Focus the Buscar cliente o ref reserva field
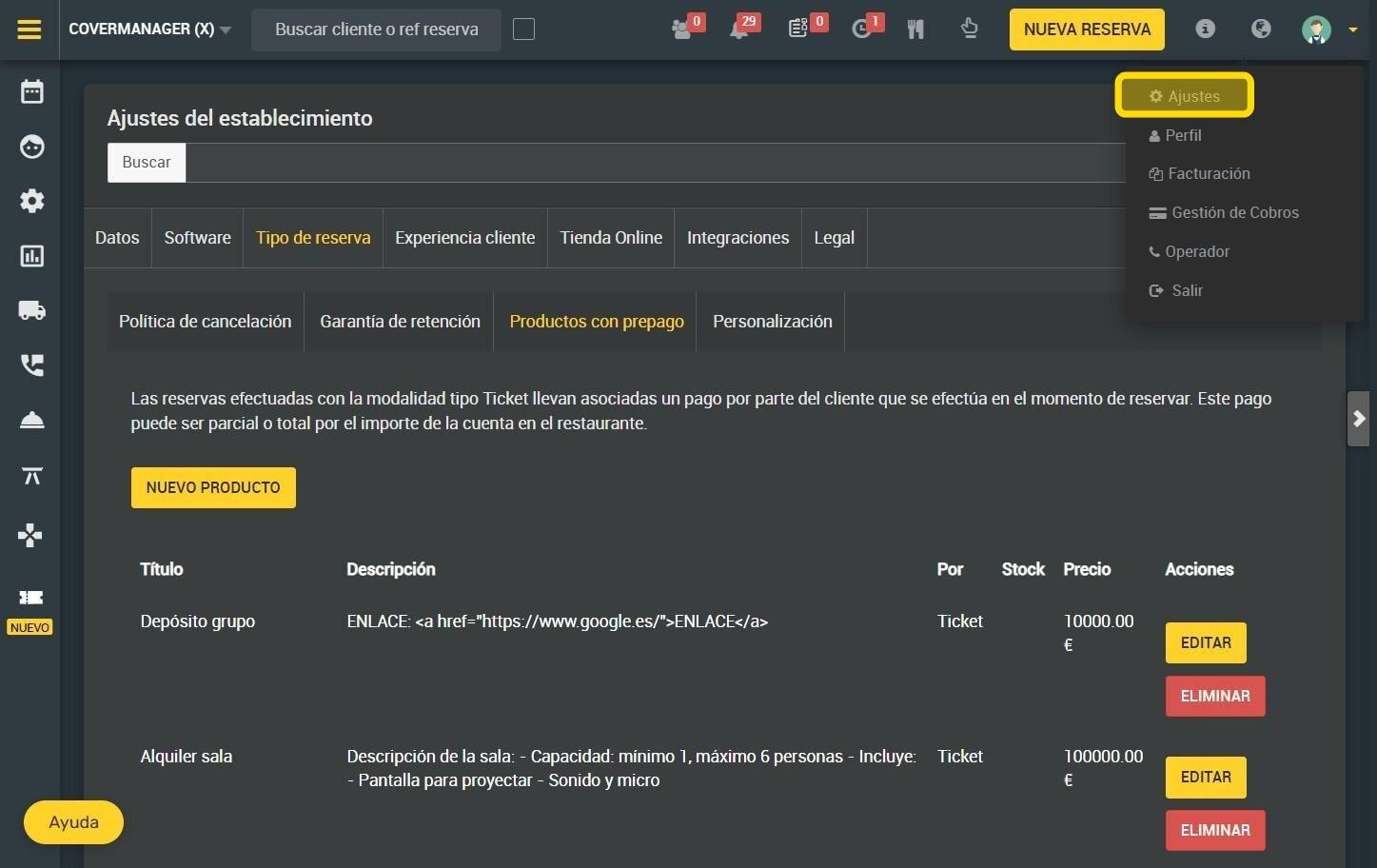 click(377, 30)
